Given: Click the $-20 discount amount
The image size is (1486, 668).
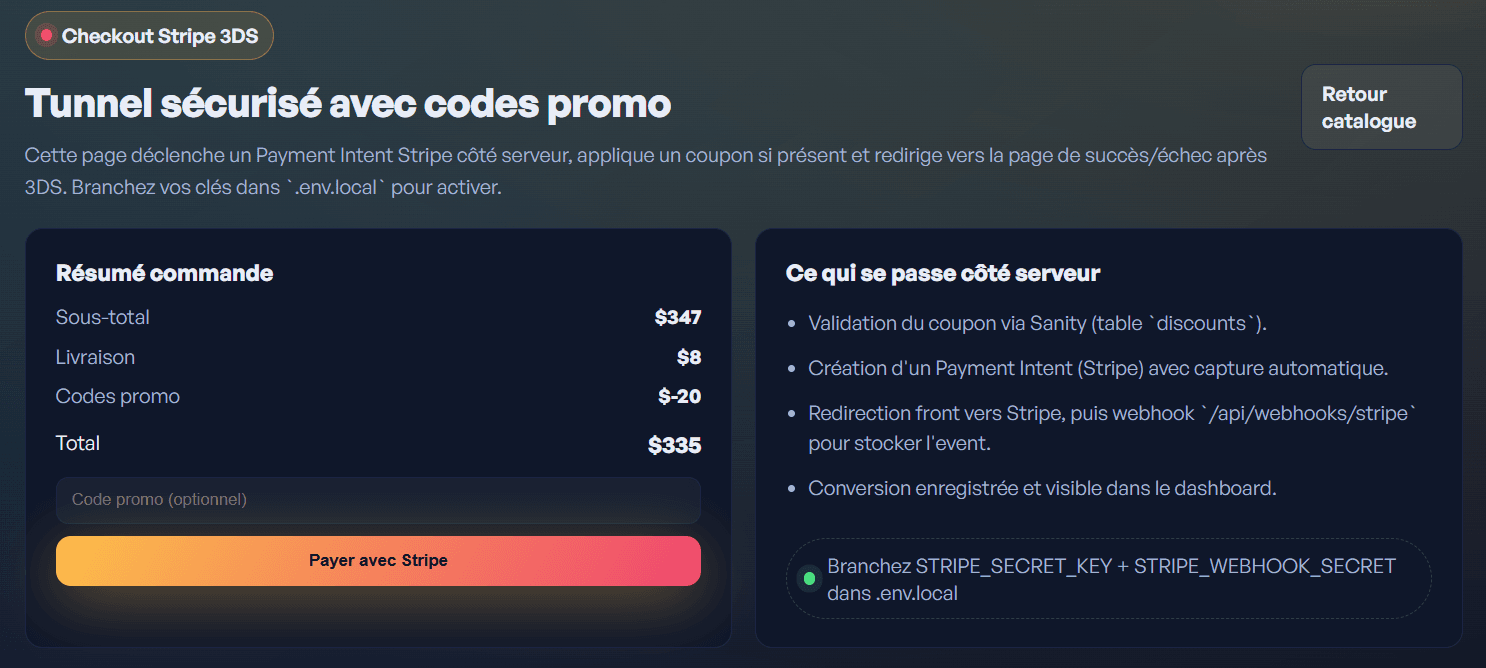Looking at the screenshot, I should tap(680, 396).
